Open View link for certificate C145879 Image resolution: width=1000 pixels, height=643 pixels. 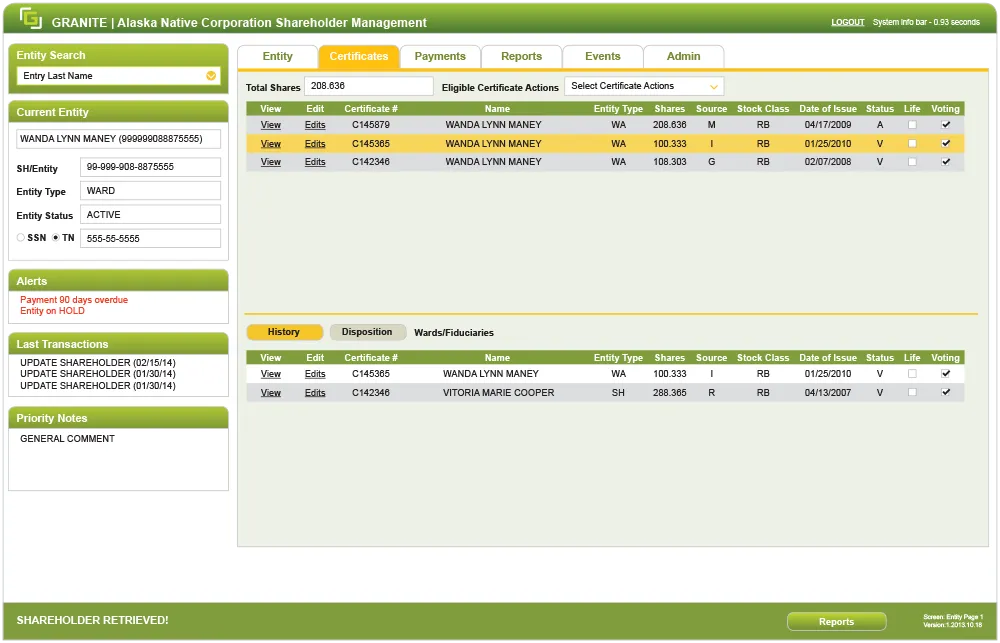point(271,125)
